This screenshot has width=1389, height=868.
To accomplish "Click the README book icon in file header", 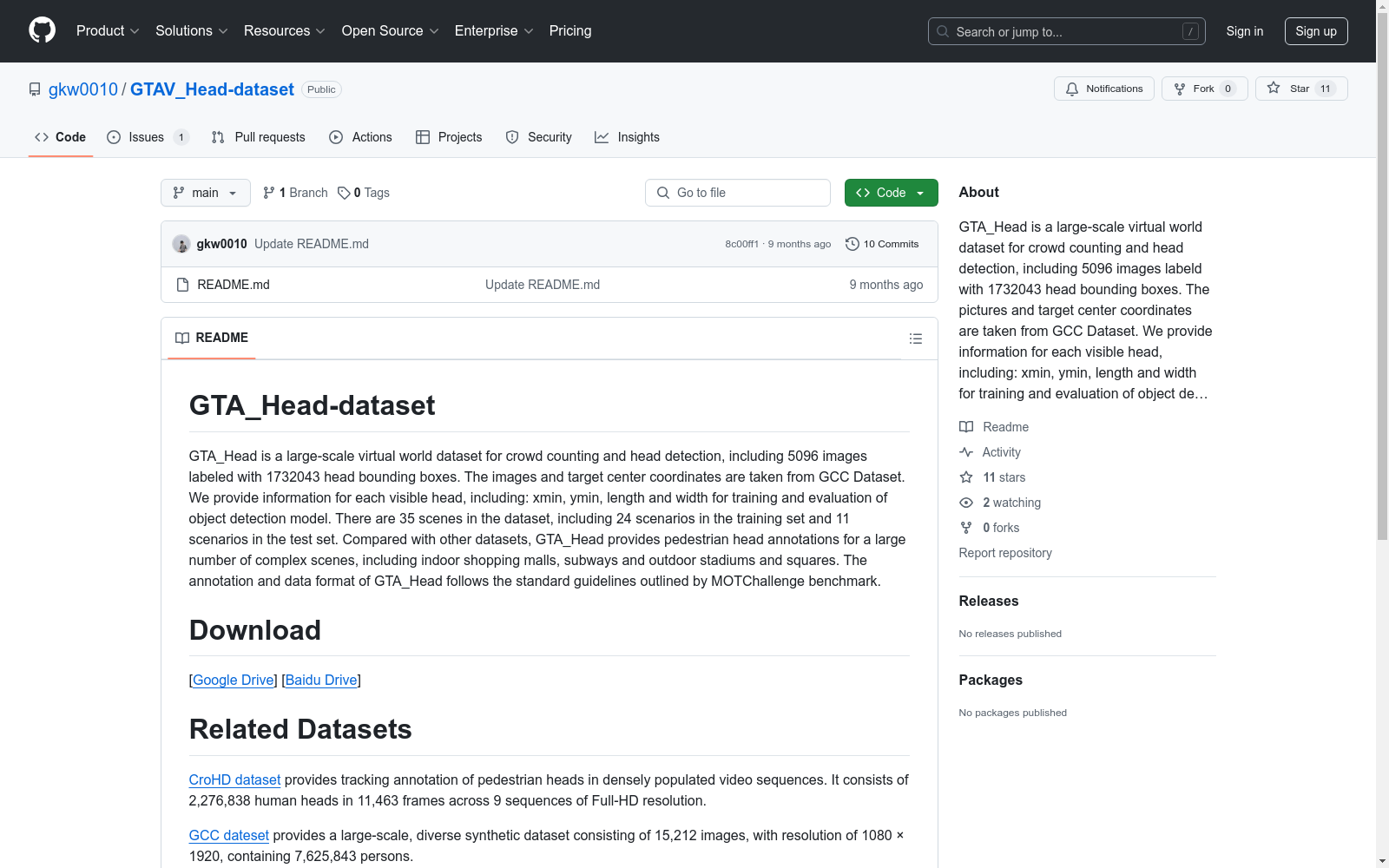I will pos(182,338).
